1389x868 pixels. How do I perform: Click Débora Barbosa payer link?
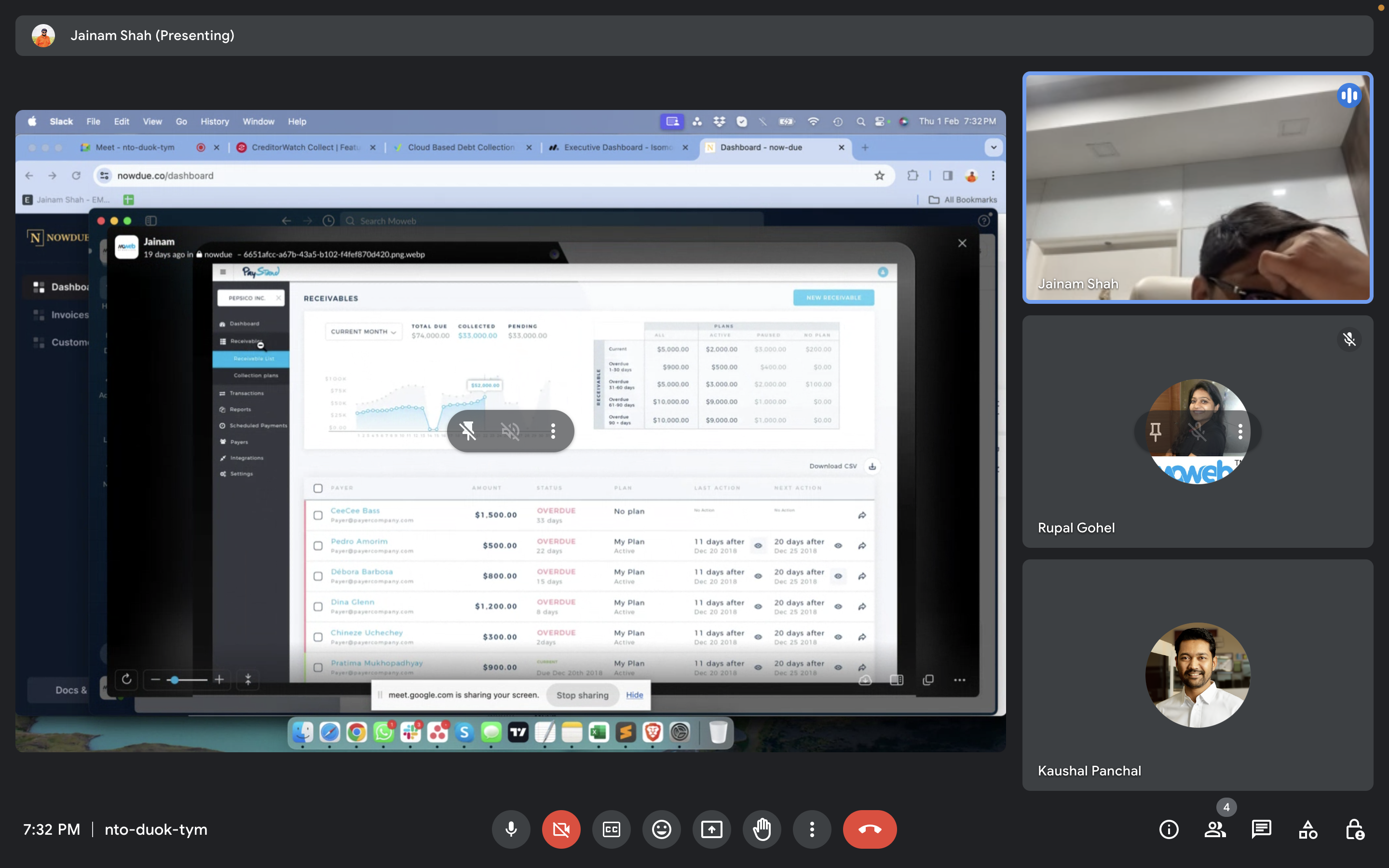pos(362,572)
